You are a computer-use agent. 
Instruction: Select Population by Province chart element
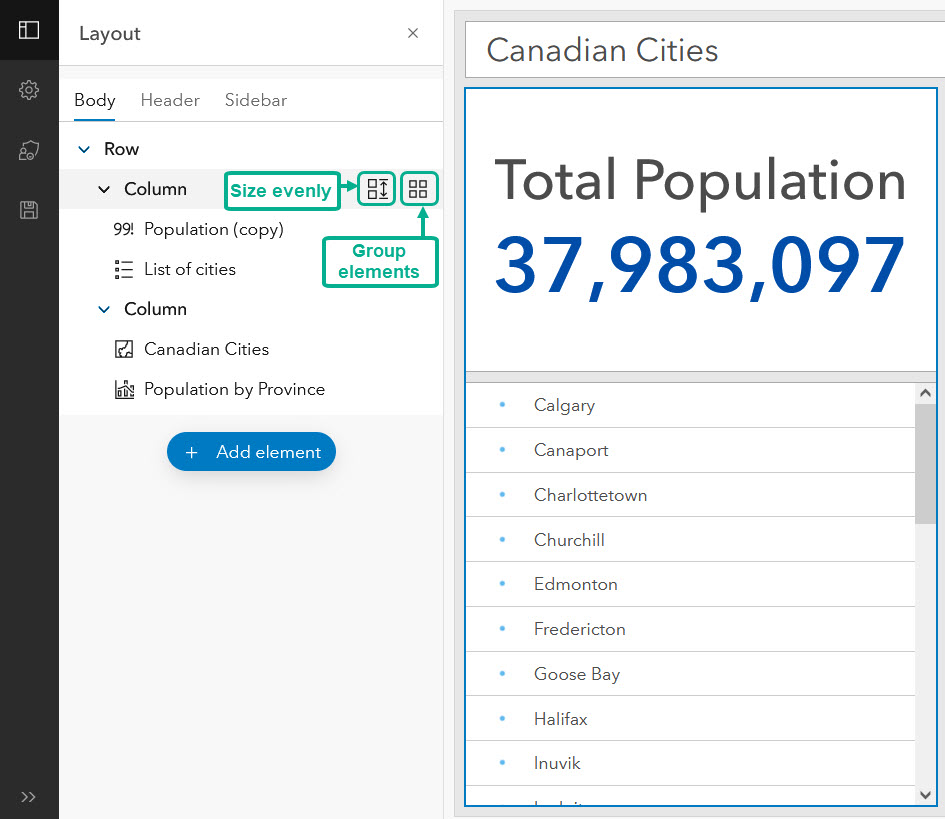point(234,389)
